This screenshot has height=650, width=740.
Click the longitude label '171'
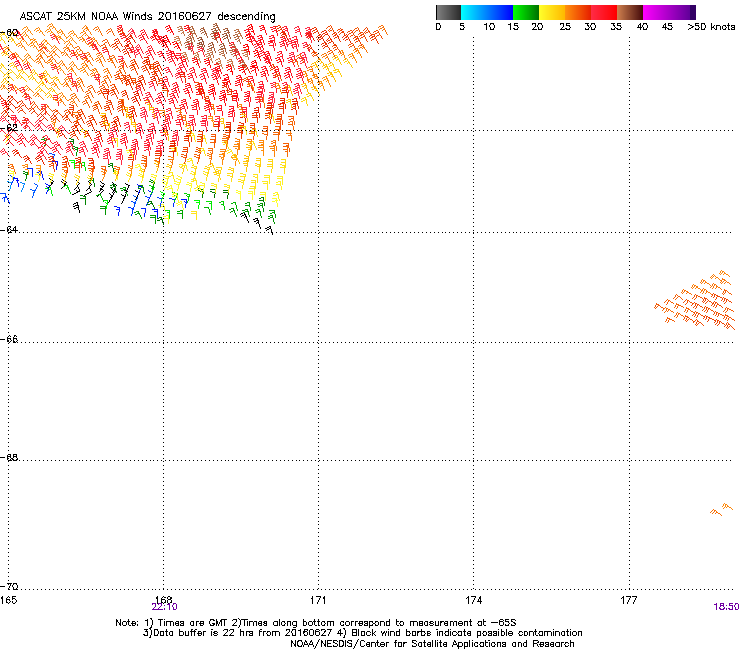[x=318, y=600]
